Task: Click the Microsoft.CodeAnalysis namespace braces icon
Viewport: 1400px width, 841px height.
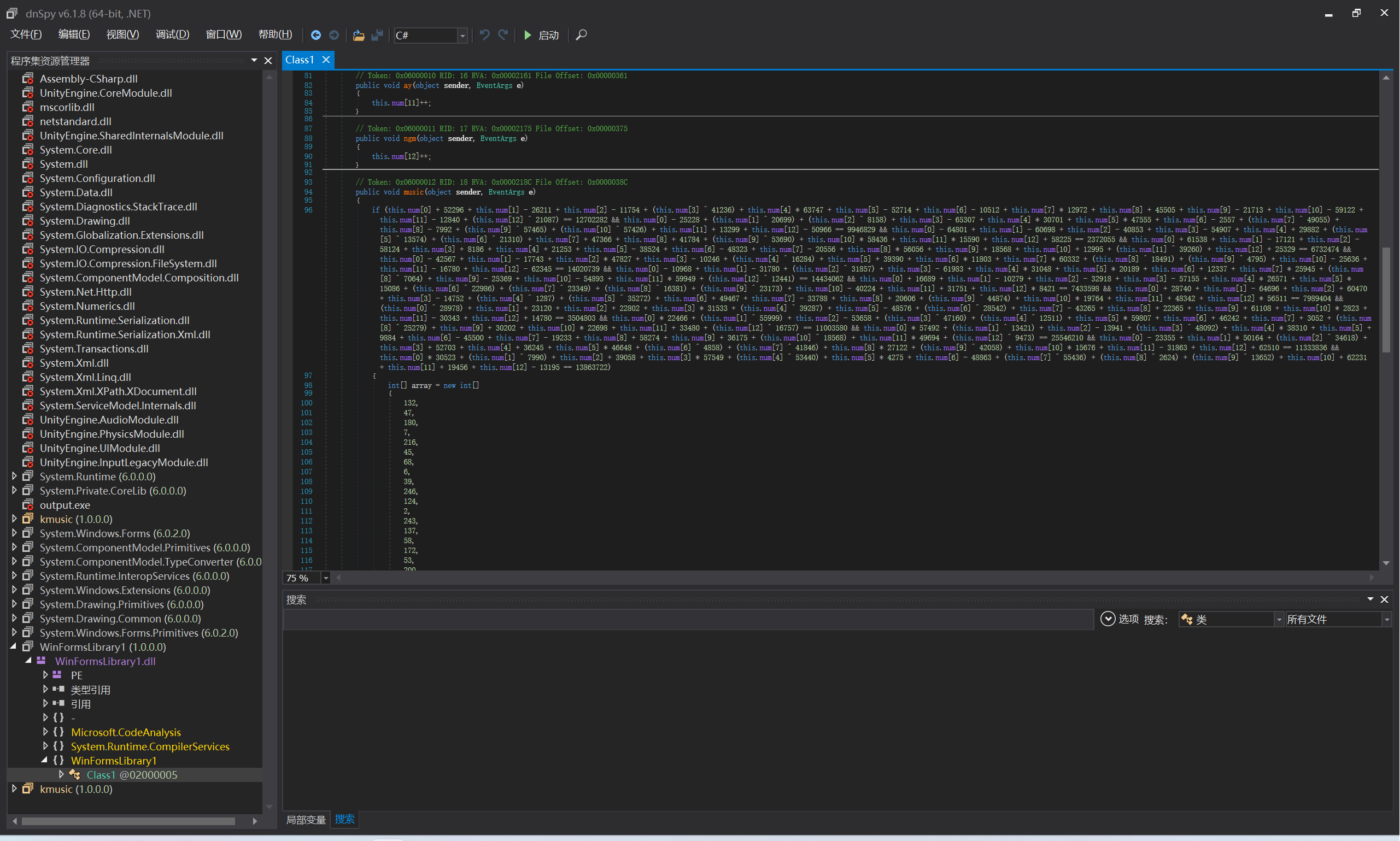Action: [58, 732]
